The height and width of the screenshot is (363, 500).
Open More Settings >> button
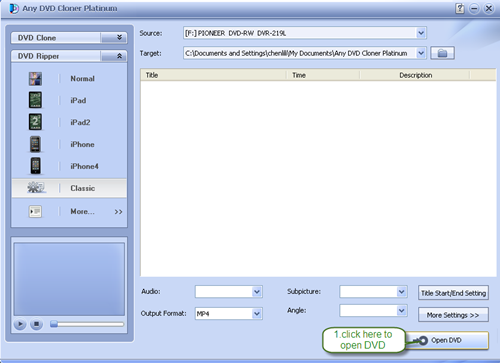(x=453, y=315)
